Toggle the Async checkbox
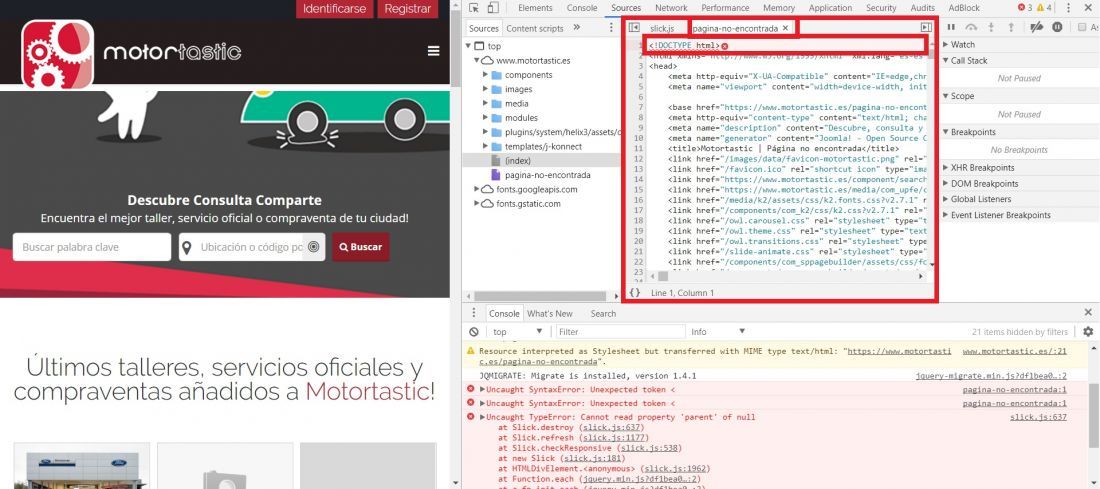The image size is (1100, 489). coord(1082,27)
